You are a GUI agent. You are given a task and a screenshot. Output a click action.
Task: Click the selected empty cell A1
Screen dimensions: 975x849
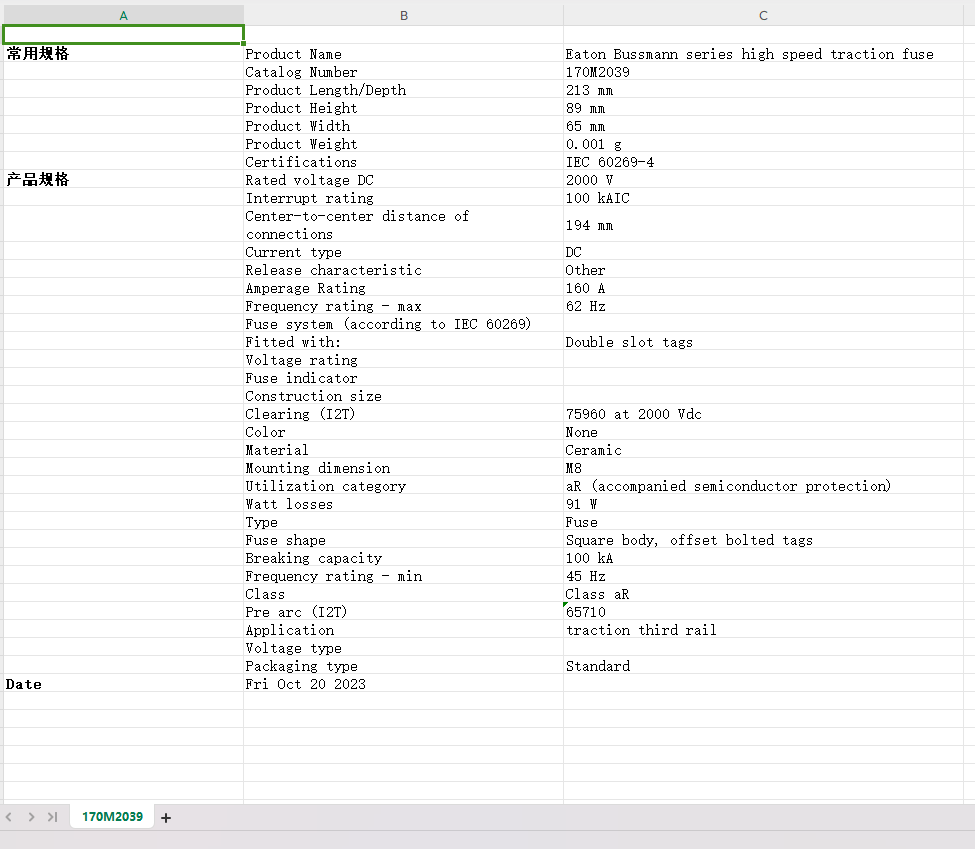coord(123,35)
